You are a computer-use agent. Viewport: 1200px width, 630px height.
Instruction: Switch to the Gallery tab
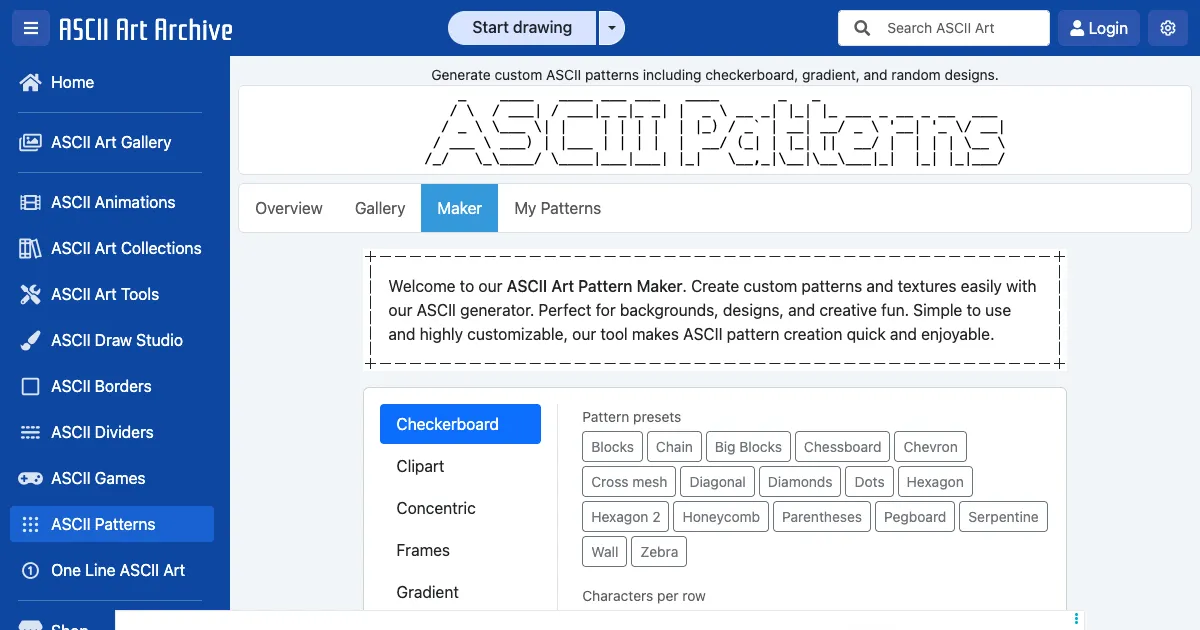click(x=380, y=208)
